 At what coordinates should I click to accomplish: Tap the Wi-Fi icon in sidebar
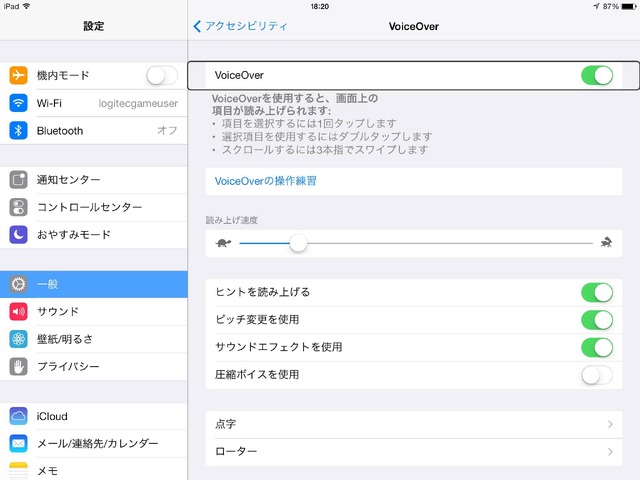pos(18,103)
